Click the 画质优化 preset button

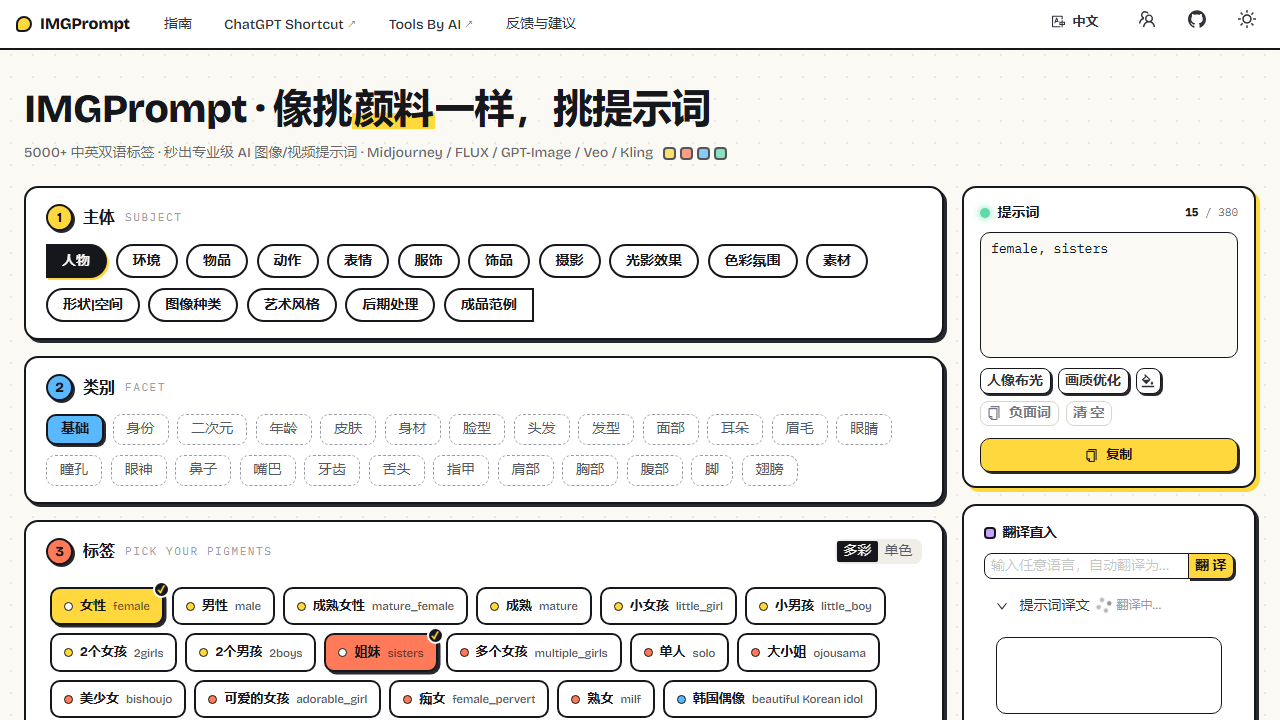coord(1093,381)
